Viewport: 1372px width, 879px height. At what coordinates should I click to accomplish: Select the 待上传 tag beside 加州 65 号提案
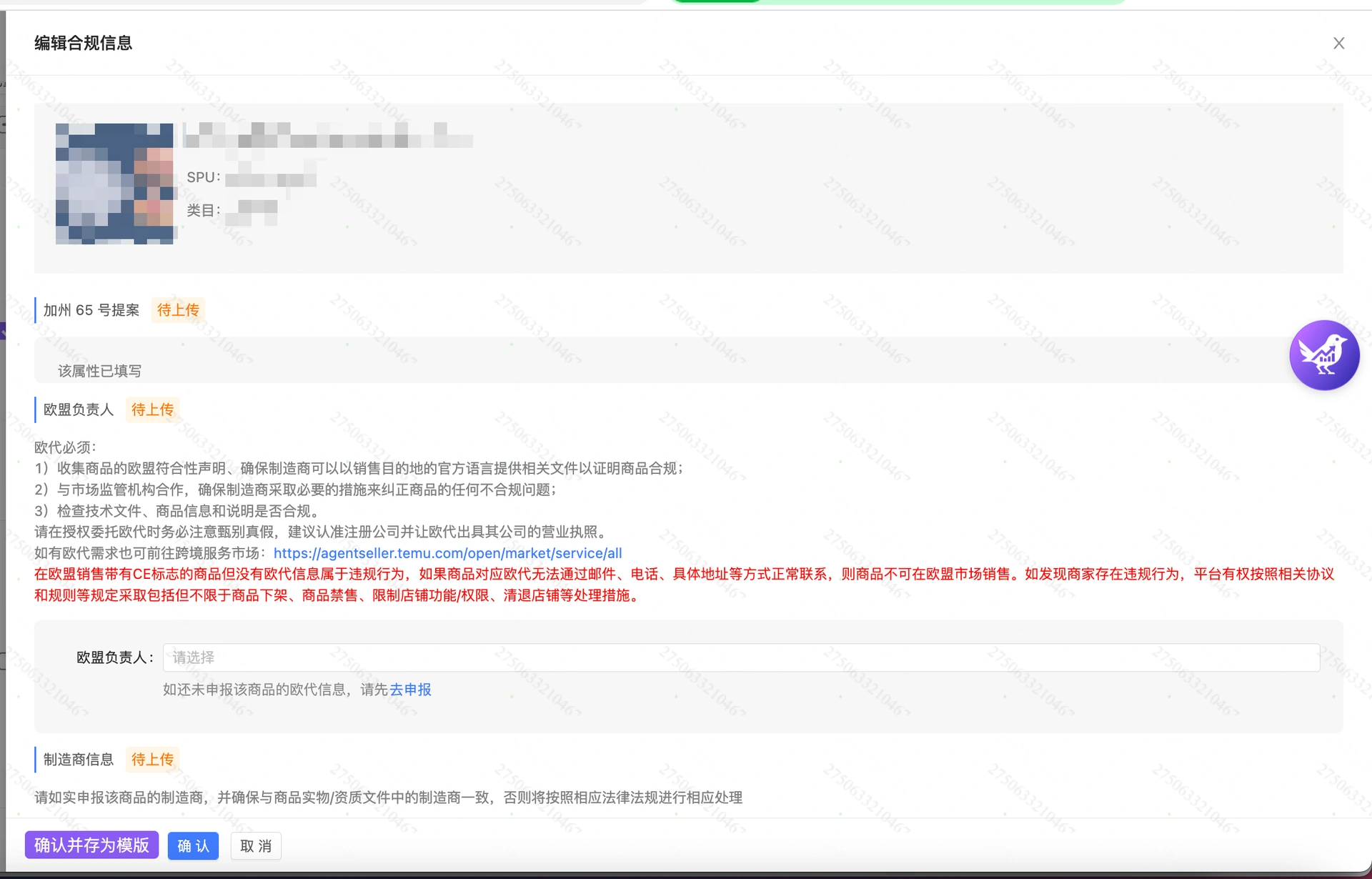178,310
